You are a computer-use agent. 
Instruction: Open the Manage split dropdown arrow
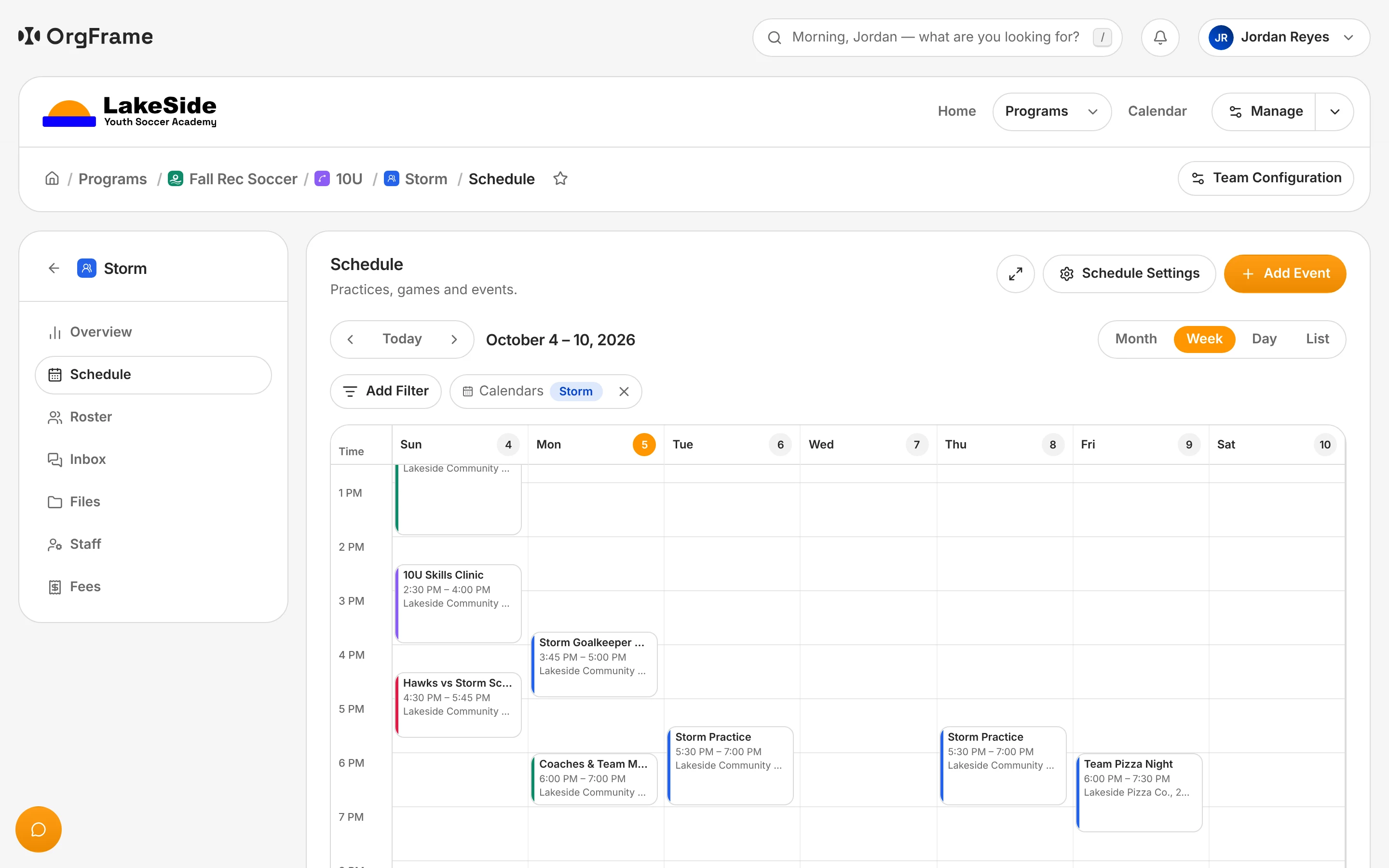pyautogui.click(x=1335, y=111)
